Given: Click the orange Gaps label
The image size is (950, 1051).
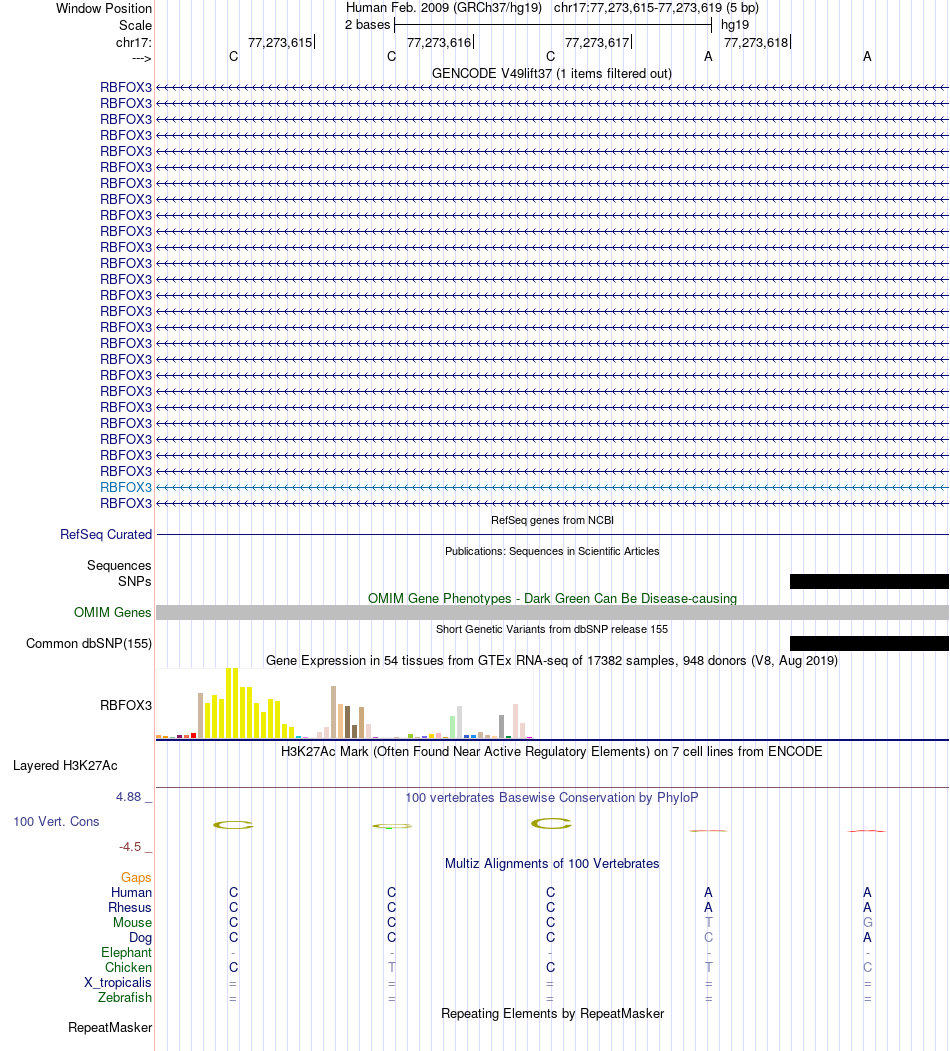Looking at the screenshot, I should pos(136,877).
